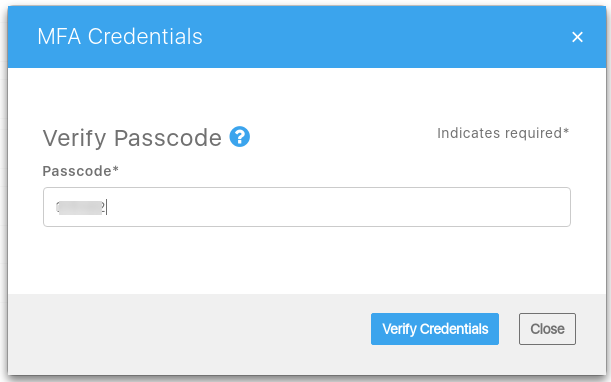
Task: Click the Indicates required* note
Action: [503, 133]
